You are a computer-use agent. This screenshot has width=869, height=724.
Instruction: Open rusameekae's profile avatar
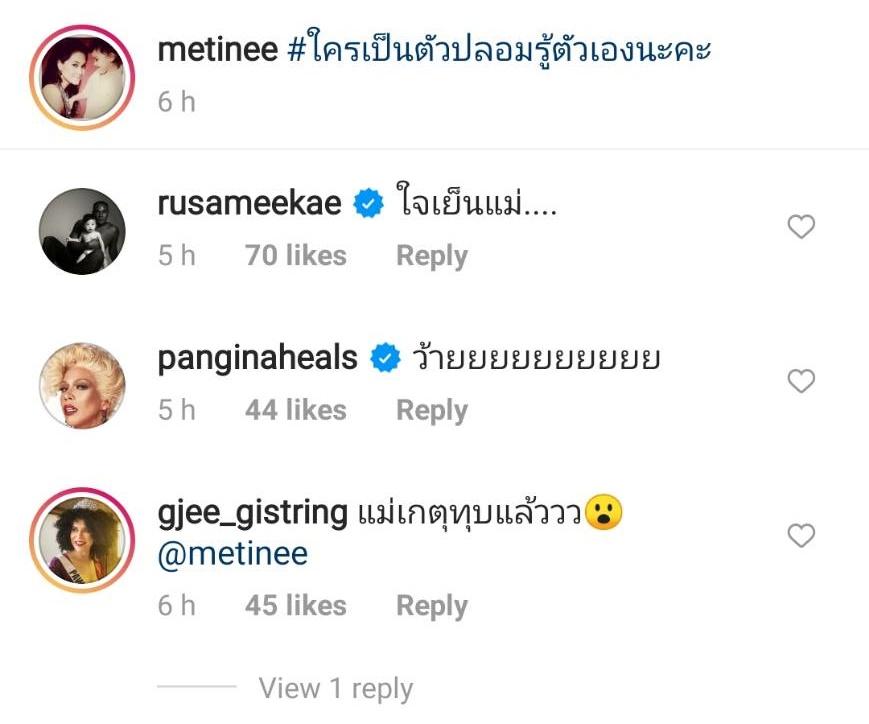82,231
